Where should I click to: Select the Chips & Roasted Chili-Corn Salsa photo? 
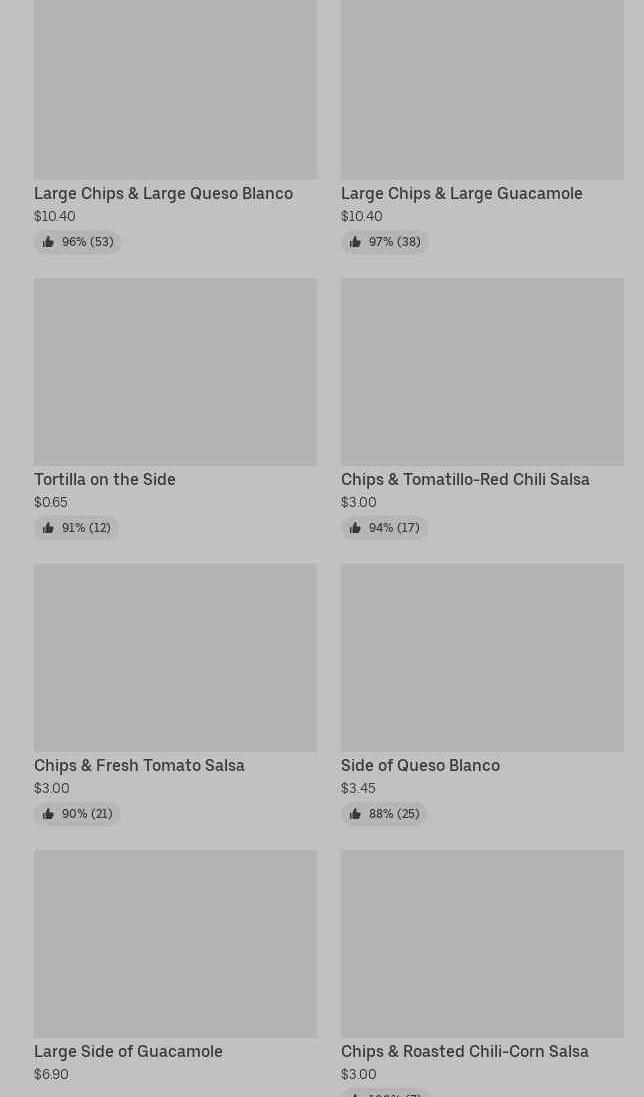[x=482, y=944]
